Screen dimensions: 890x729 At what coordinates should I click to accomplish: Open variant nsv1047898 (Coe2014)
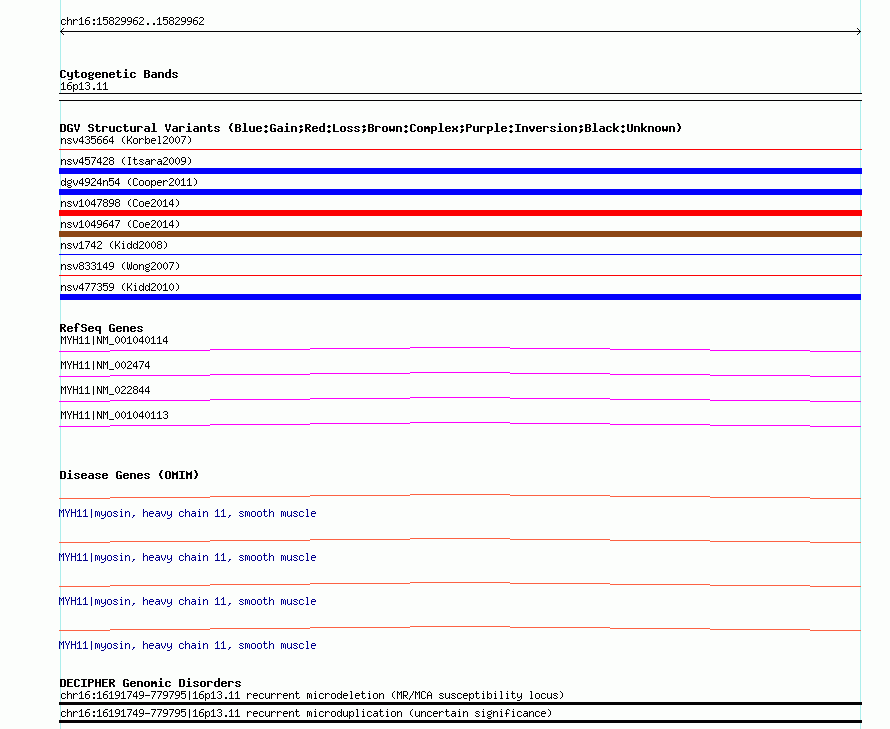(120, 203)
